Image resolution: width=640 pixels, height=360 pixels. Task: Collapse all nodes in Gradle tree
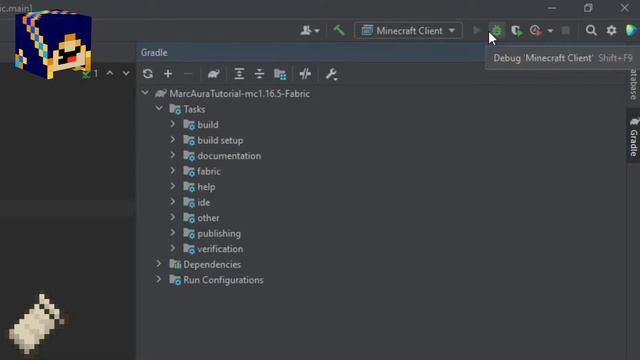point(259,74)
